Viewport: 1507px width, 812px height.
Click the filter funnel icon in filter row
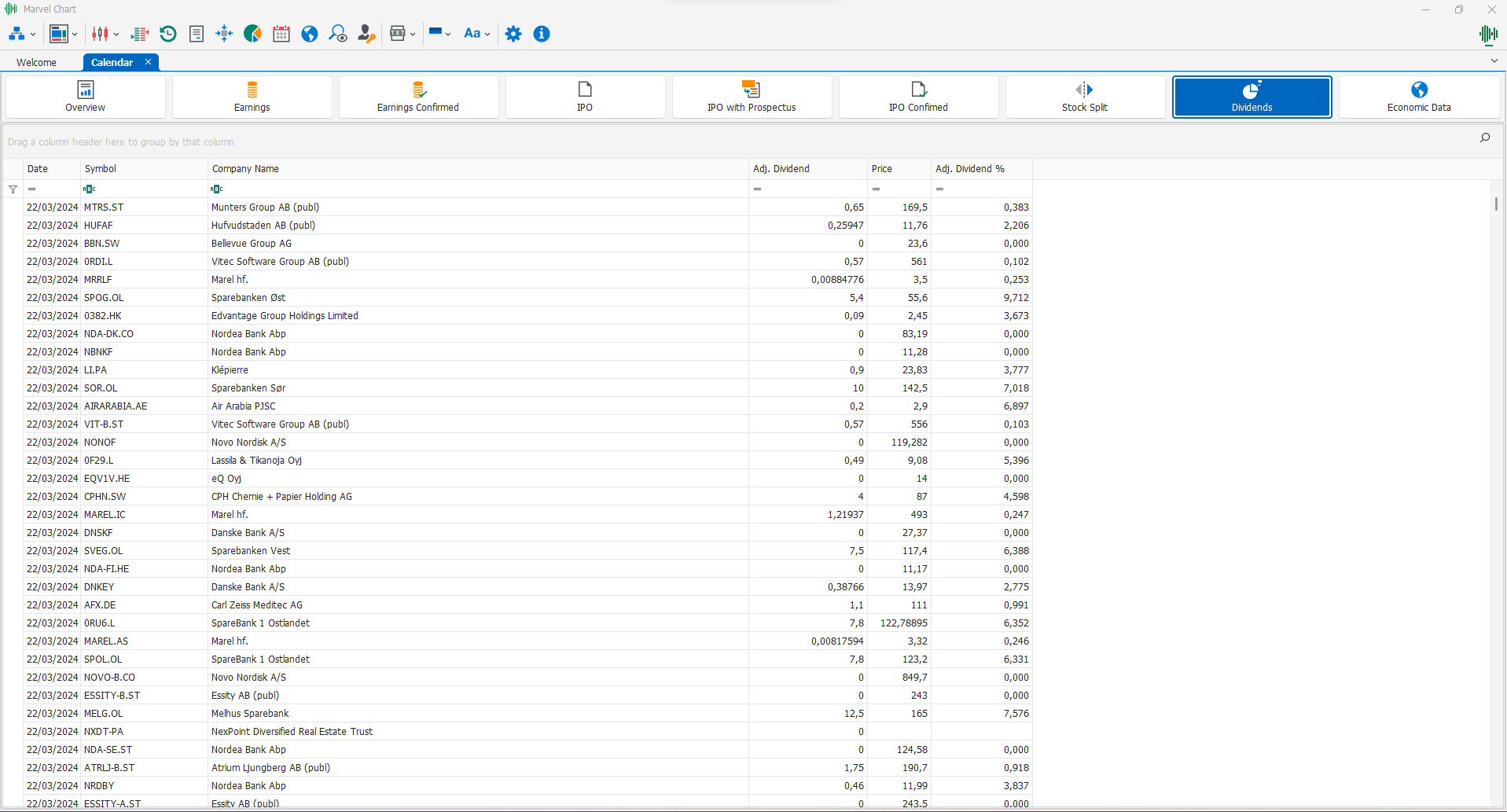(x=13, y=189)
